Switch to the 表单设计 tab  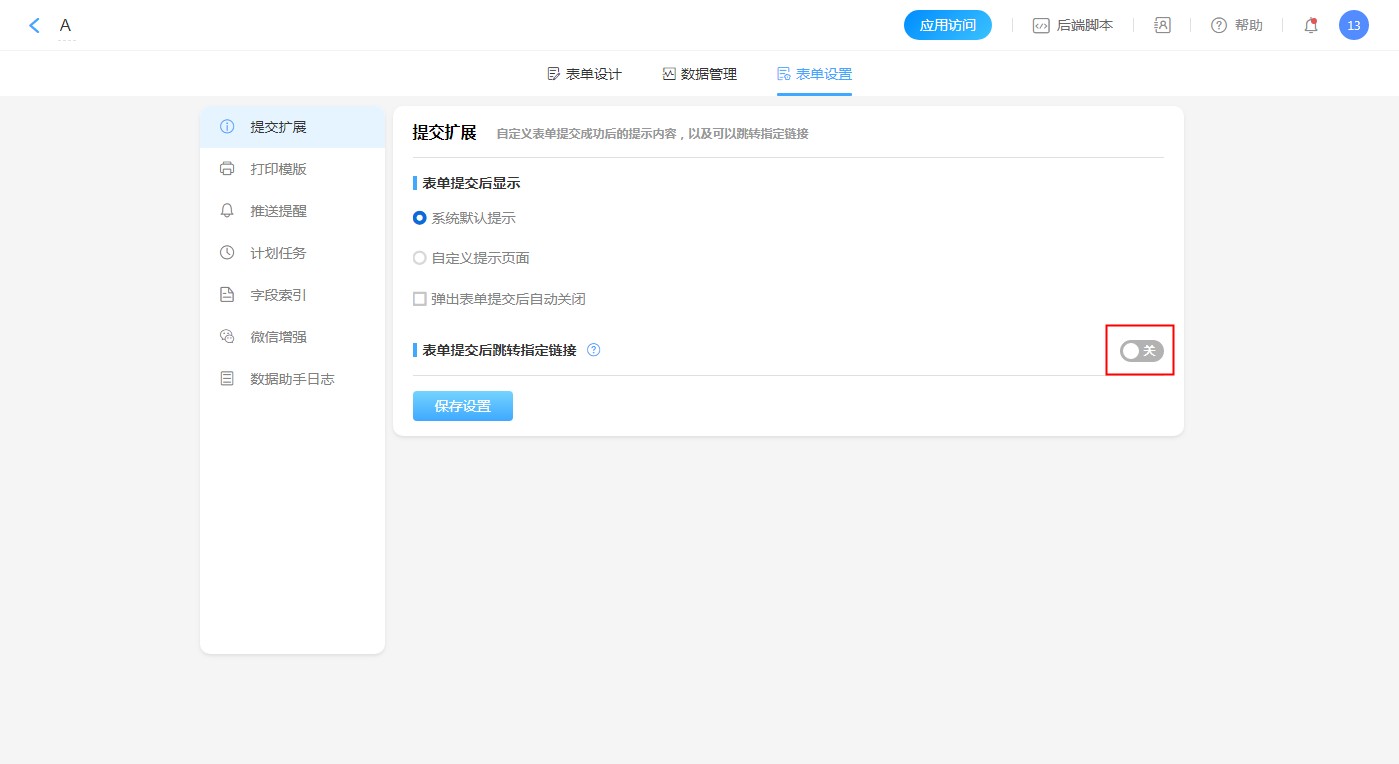pyautogui.click(x=584, y=74)
